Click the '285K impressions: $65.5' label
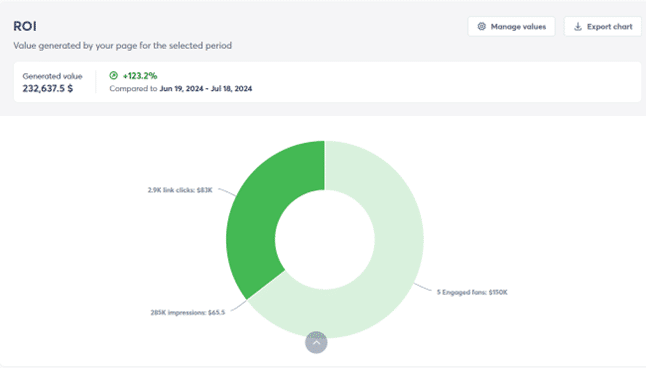646x368 pixels. (188, 312)
